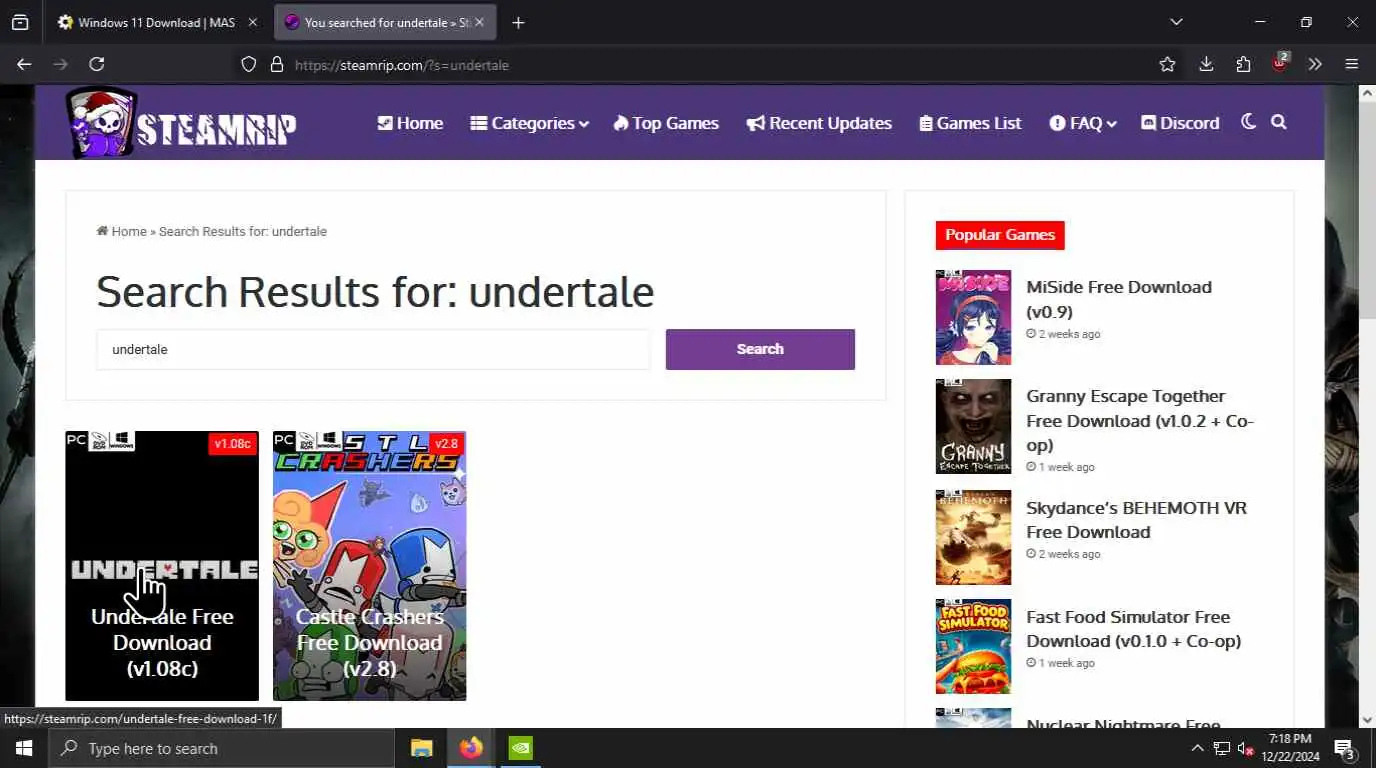Close the Windows 11 Download tab
Image resolution: width=1376 pixels, height=768 pixels.
[x=252, y=22]
